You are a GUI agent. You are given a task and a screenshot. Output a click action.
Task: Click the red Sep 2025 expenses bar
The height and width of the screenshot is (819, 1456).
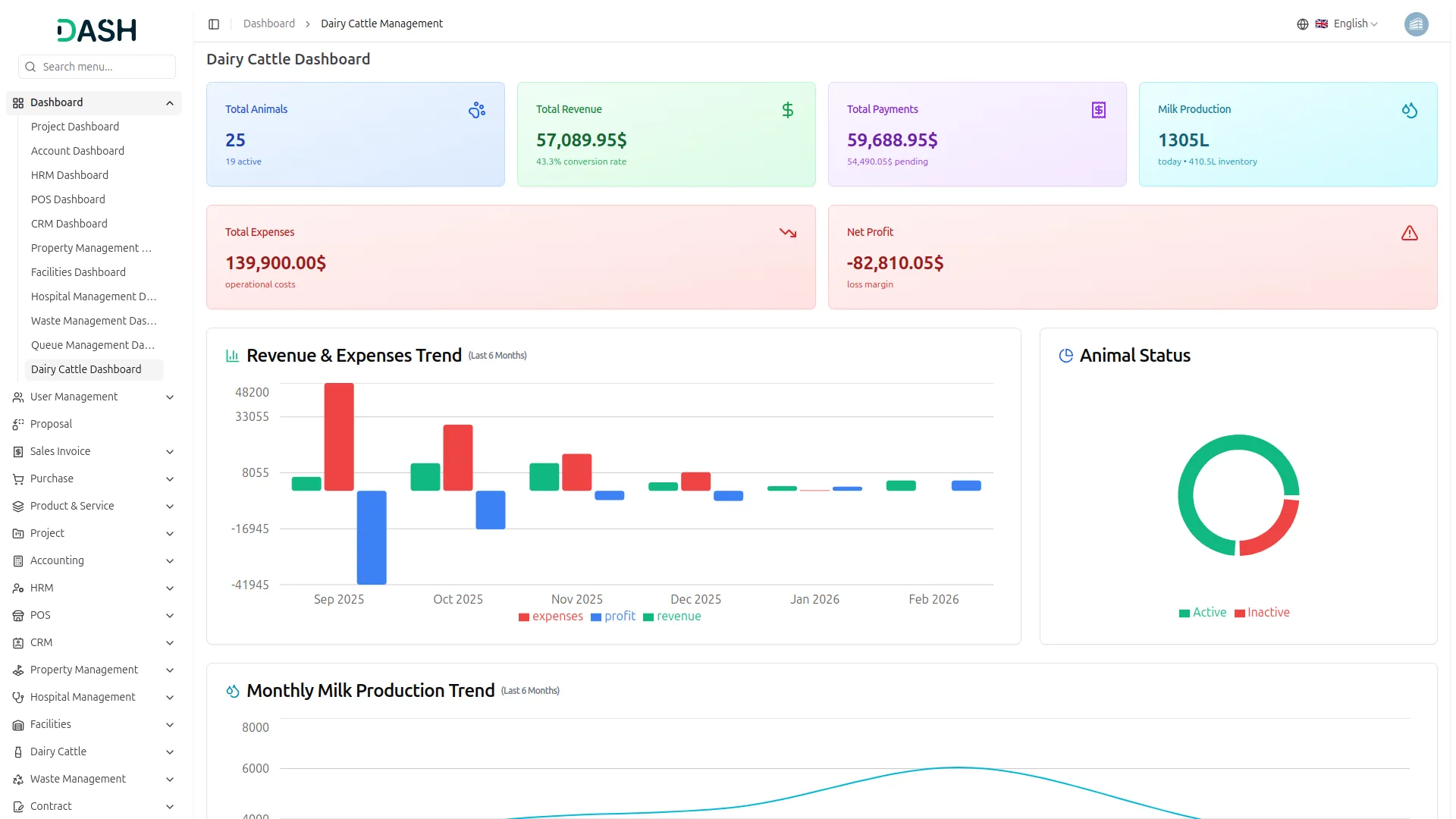pos(339,437)
